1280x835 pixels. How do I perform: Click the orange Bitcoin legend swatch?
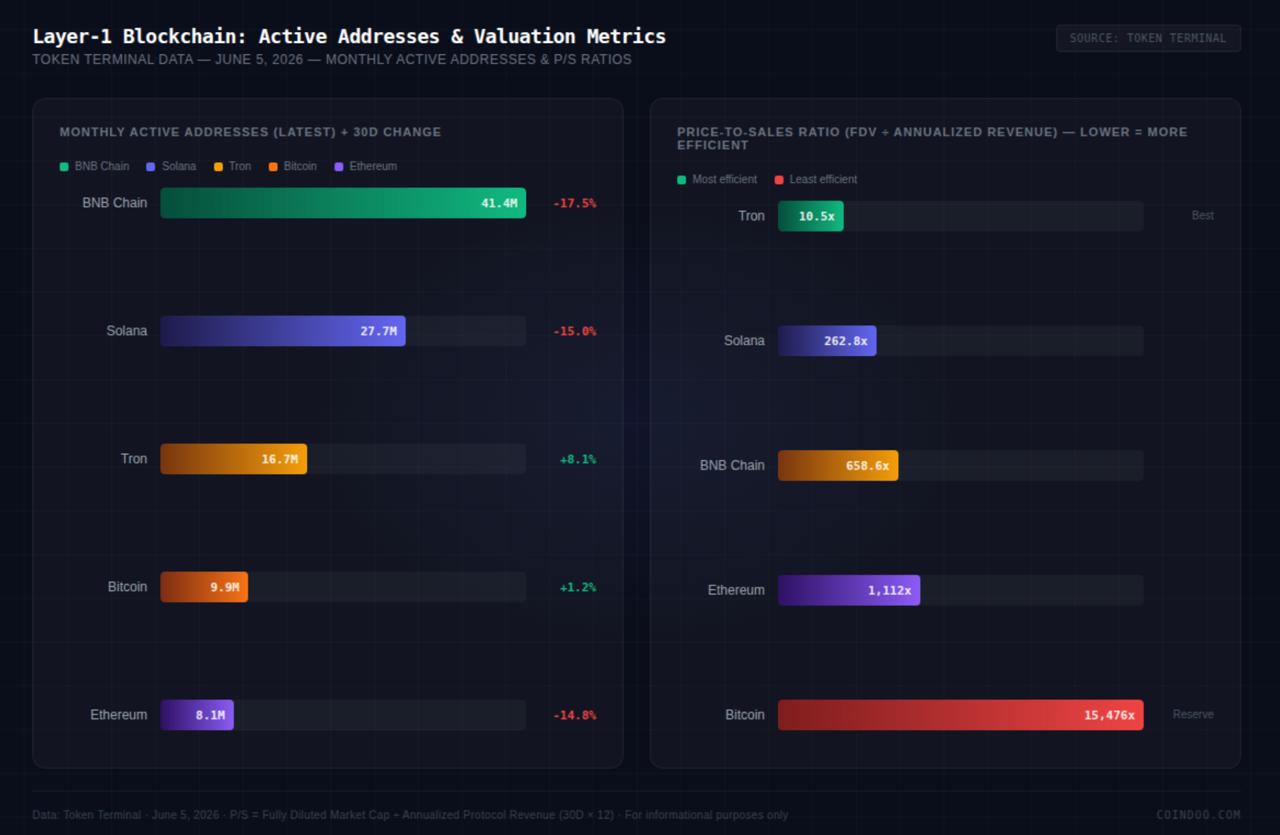[x=273, y=167]
